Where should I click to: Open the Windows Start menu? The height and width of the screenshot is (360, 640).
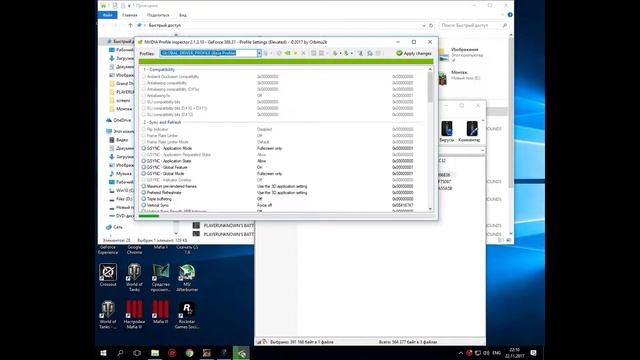(x=103, y=353)
